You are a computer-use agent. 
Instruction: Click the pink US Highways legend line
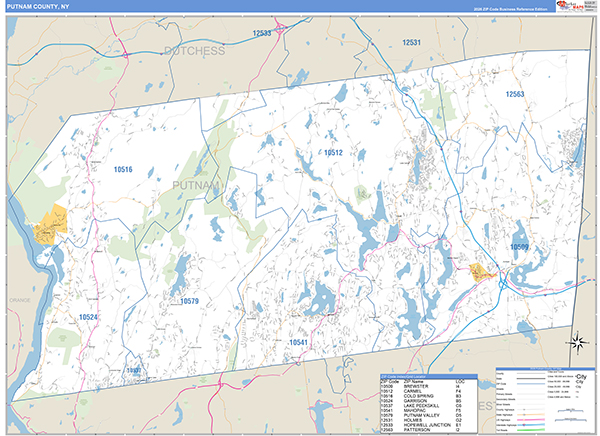click(x=531, y=420)
